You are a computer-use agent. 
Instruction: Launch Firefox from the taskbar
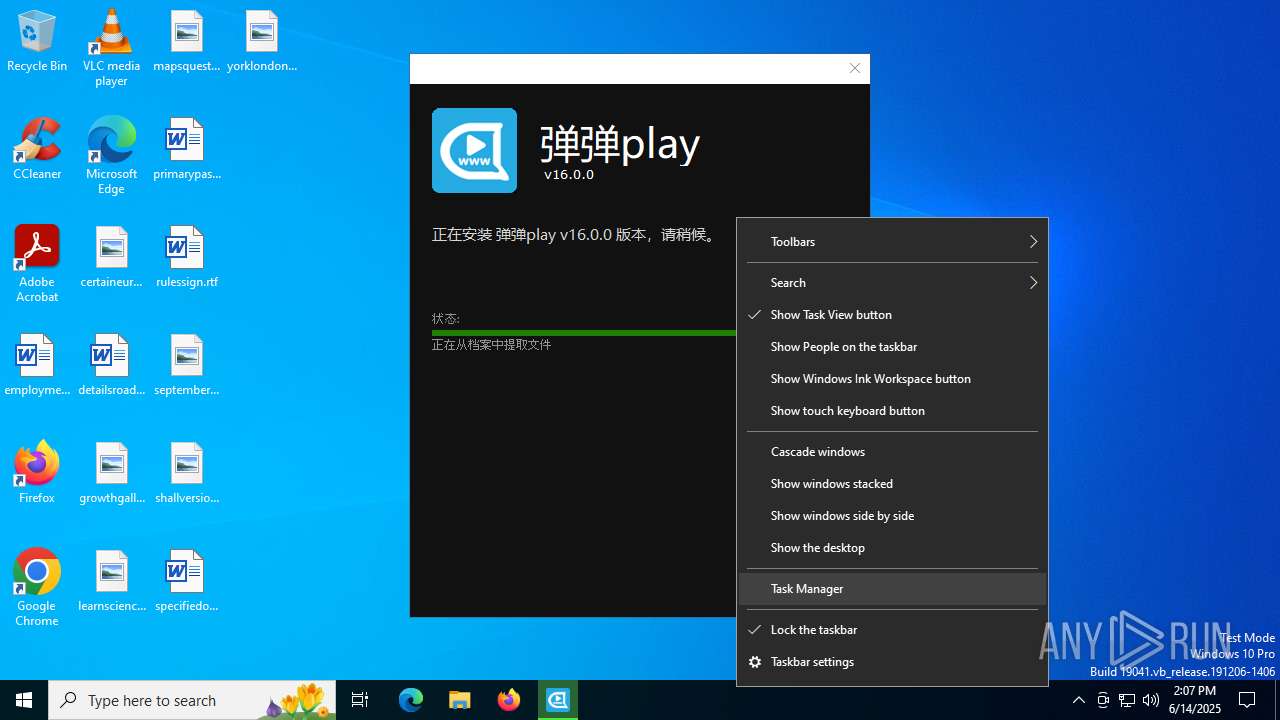pyautogui.click(x=508, y=700)
